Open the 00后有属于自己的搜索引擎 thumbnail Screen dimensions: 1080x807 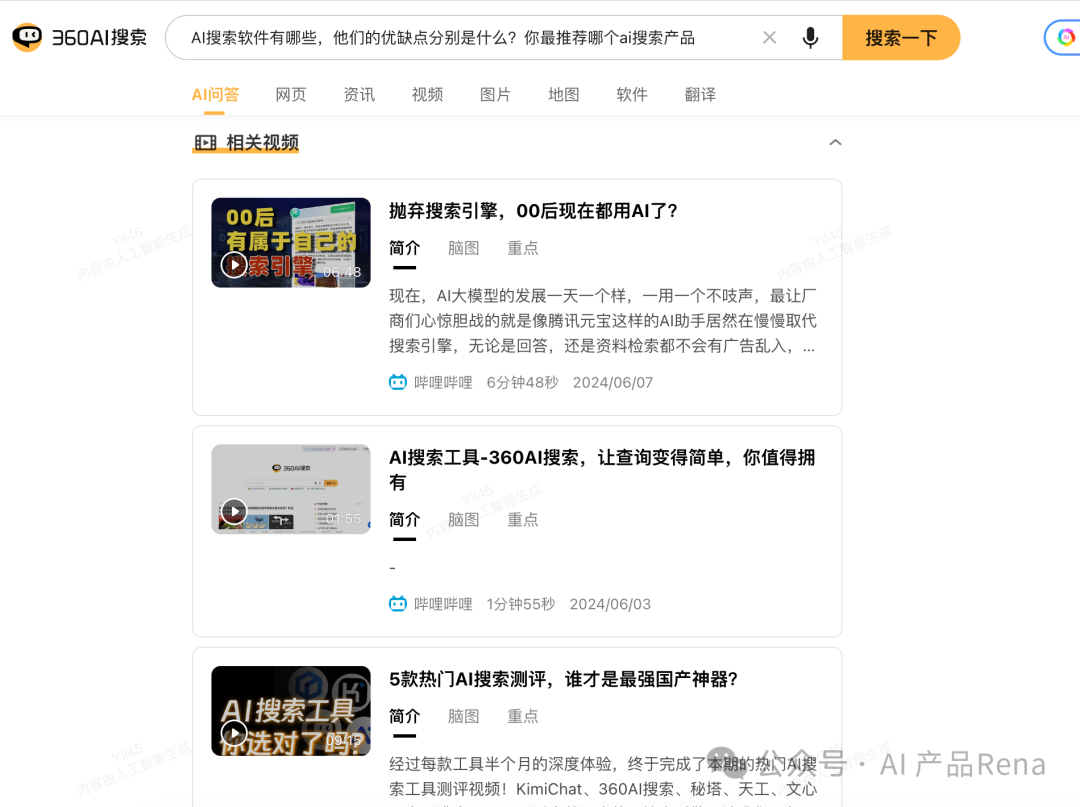[291, 242]
